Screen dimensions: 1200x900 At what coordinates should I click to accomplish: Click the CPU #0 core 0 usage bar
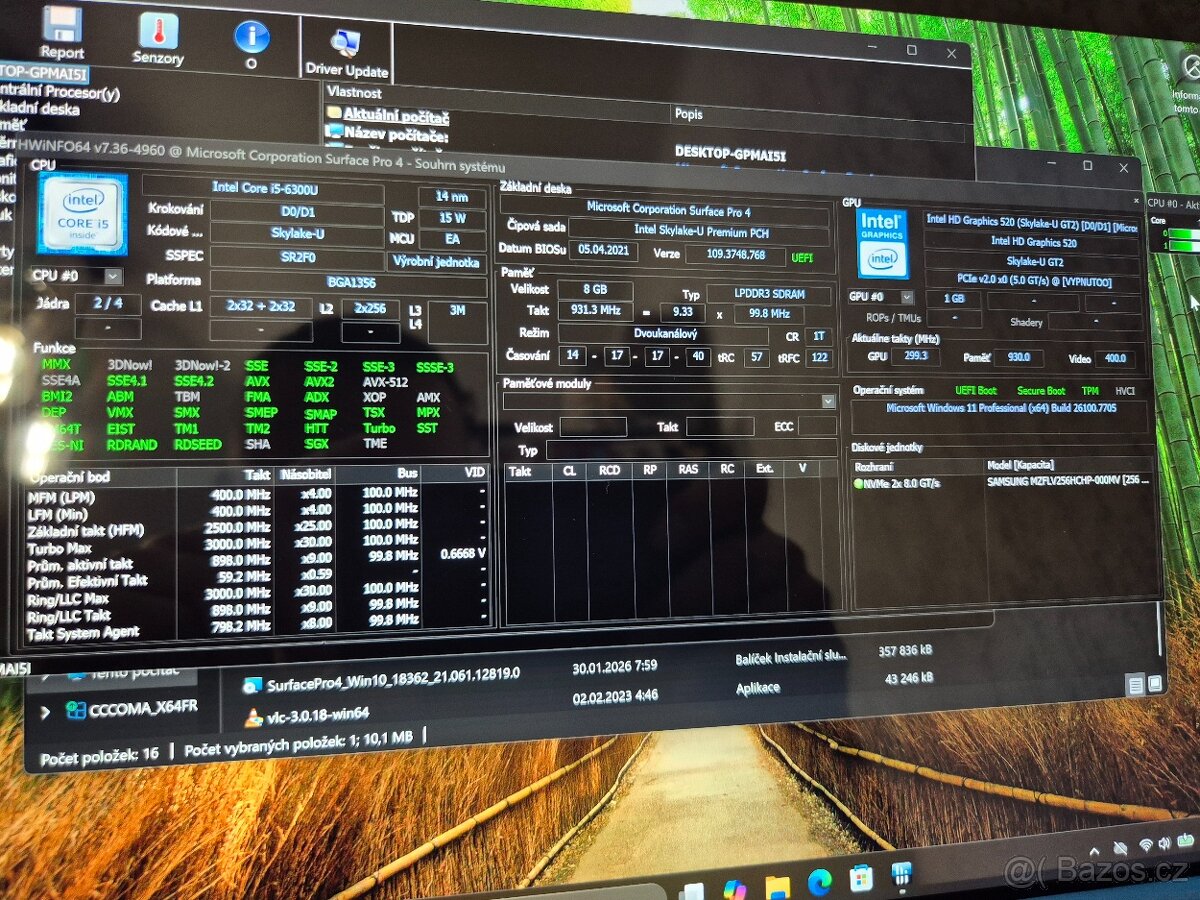[x=1183, y=233]
